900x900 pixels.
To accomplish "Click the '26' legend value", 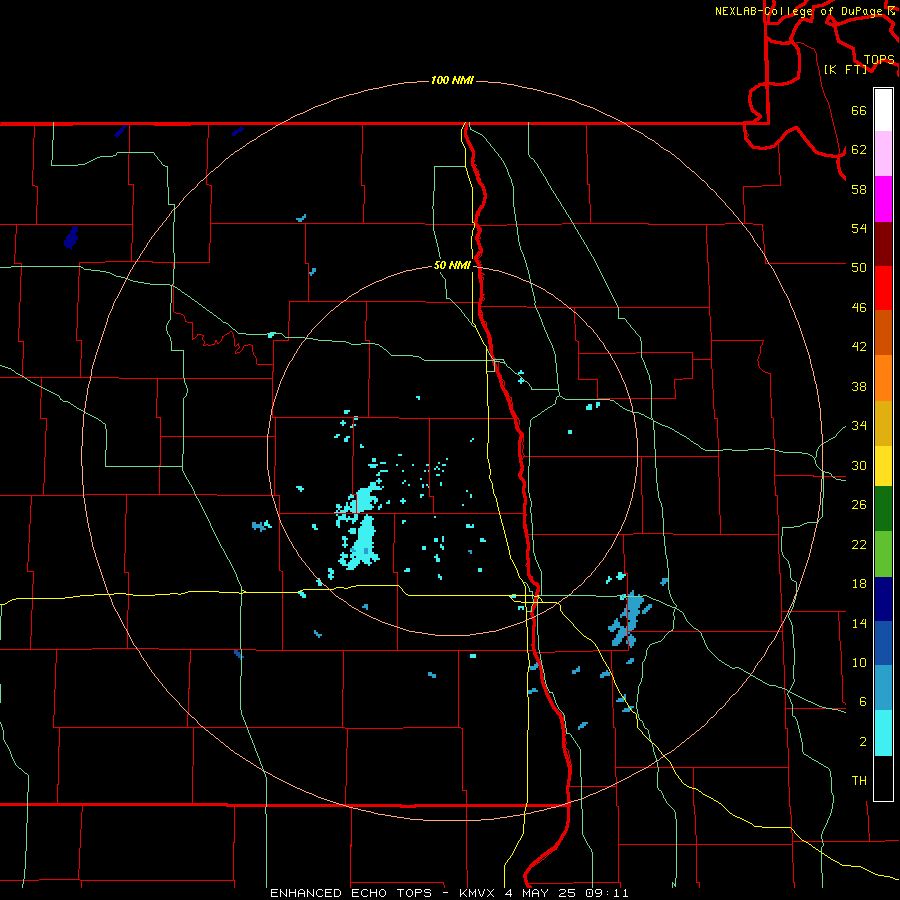I will pos(859,505).
